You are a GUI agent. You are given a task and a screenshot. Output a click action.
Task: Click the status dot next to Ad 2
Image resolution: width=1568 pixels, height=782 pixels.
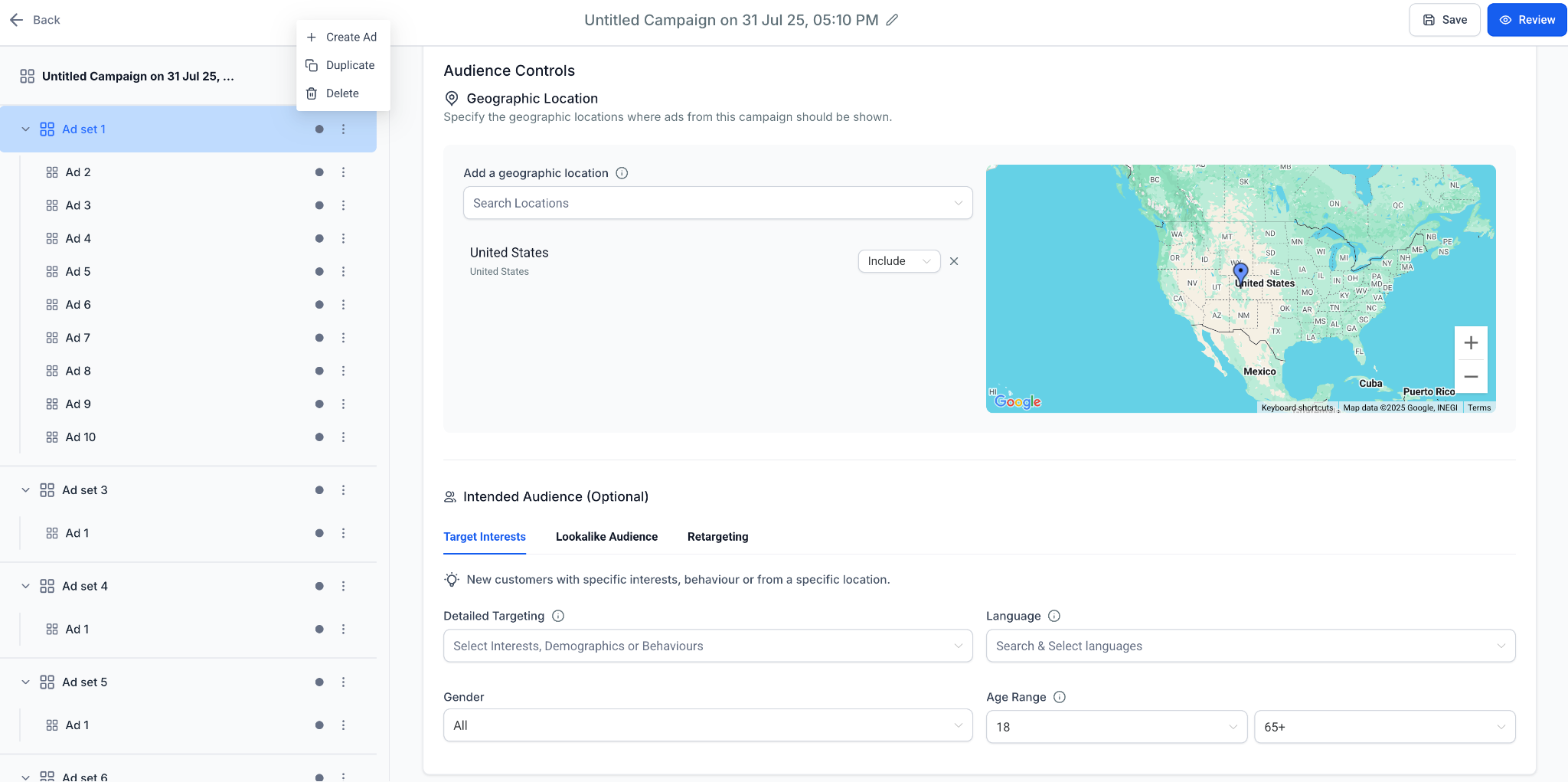[318, 172]
